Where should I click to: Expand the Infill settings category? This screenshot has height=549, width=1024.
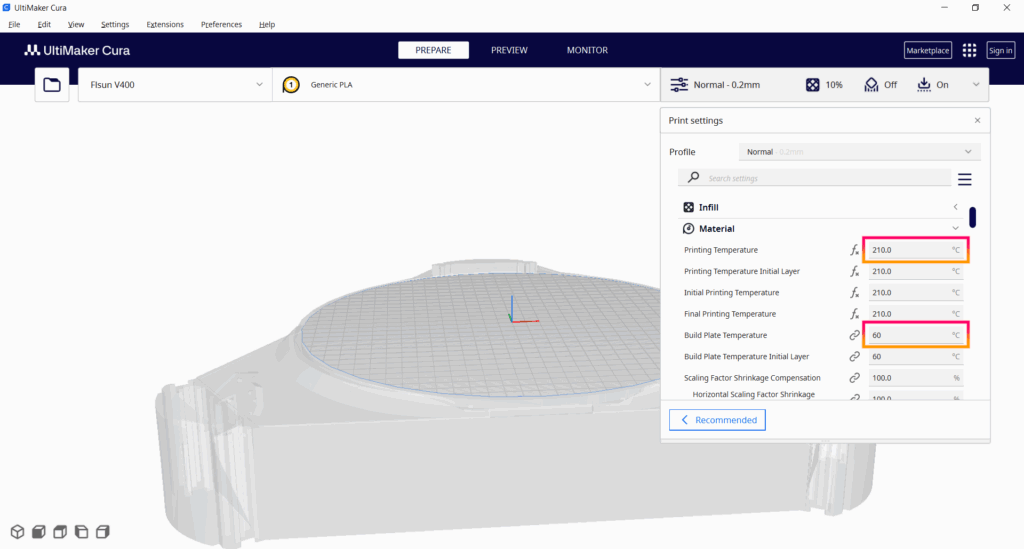click(x=955, y=207)
